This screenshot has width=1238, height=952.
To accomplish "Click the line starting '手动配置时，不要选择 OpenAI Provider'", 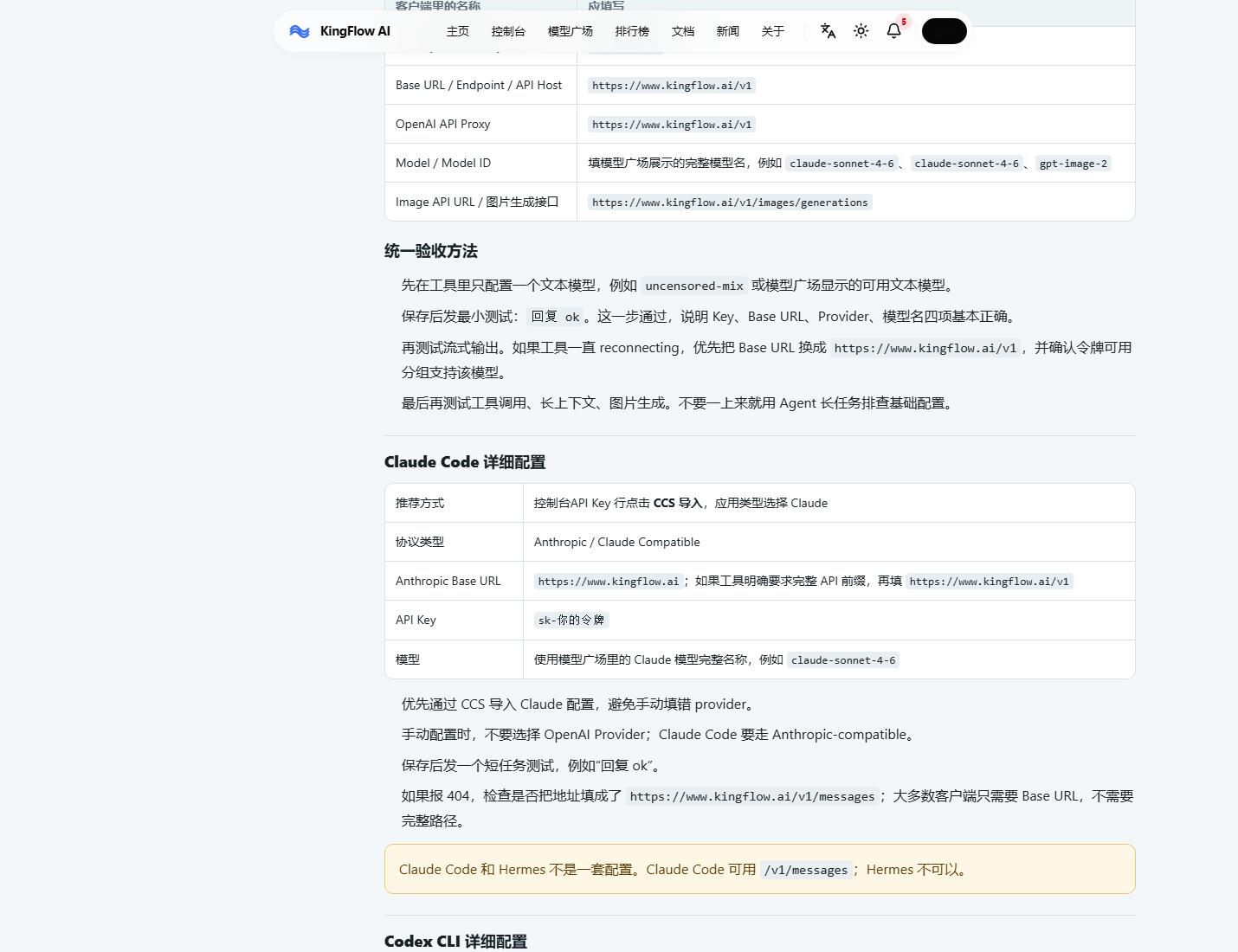I will click(660, 735).
